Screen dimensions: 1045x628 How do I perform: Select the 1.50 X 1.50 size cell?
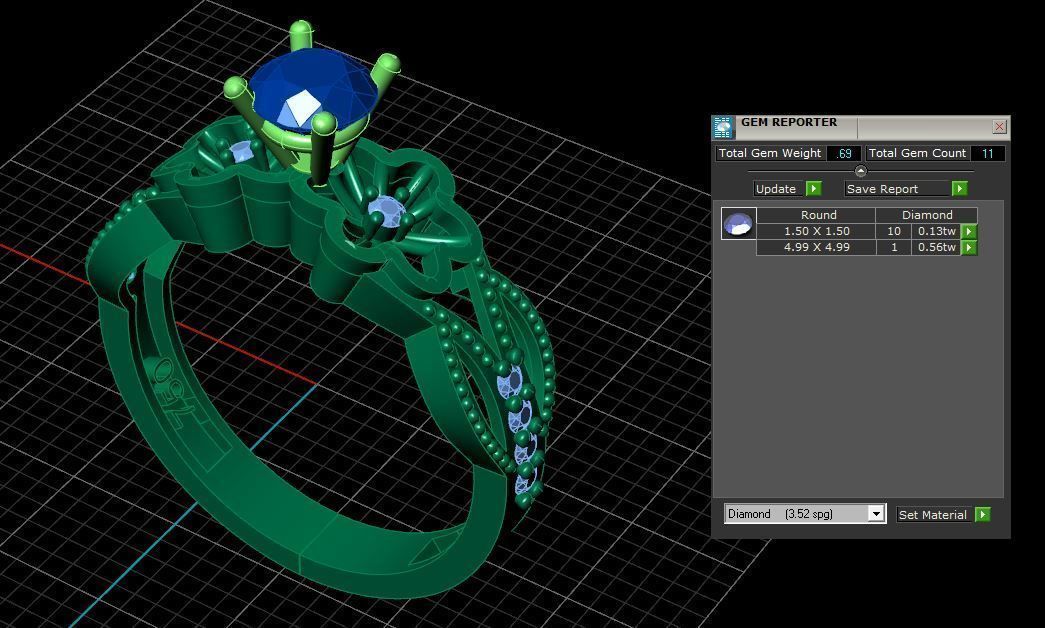(816, 231)
